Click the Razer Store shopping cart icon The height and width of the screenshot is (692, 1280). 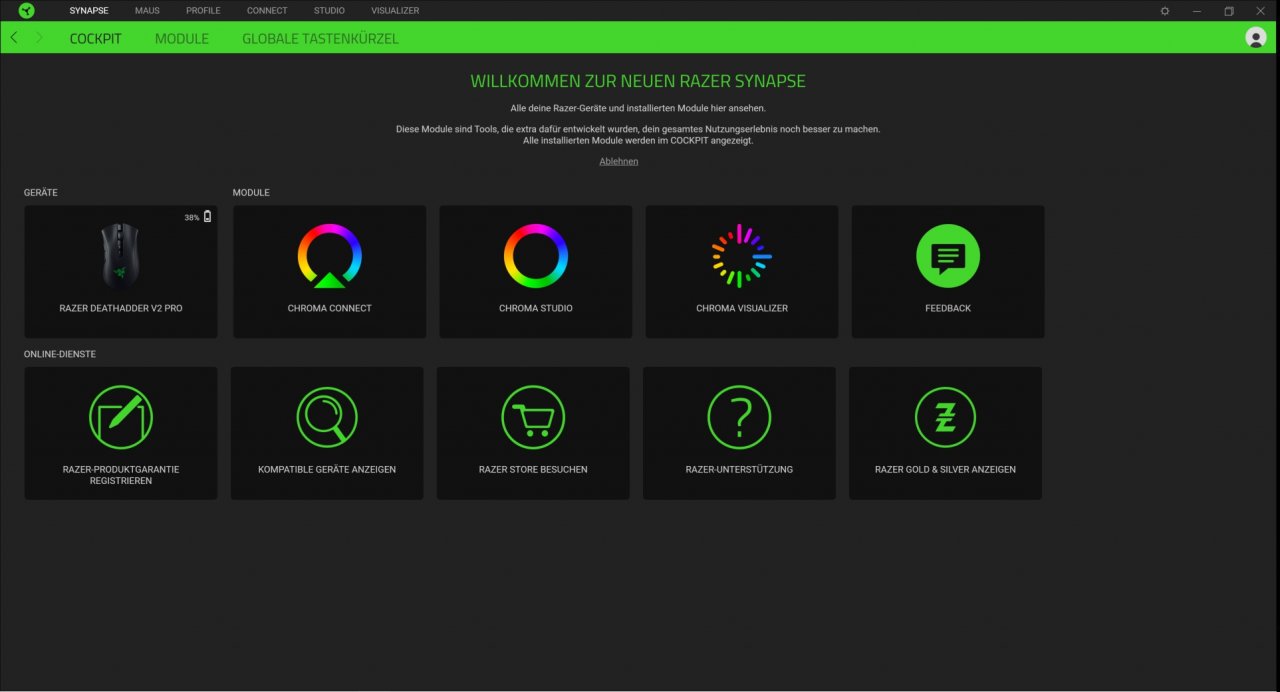click(x=533, y=417)
